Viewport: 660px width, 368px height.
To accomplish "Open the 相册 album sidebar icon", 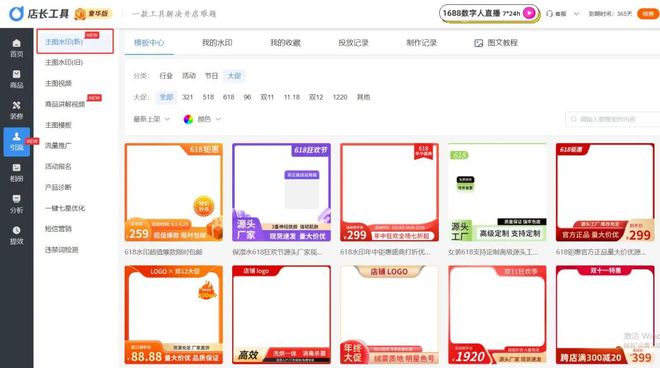I will click(x=16, y=173).
